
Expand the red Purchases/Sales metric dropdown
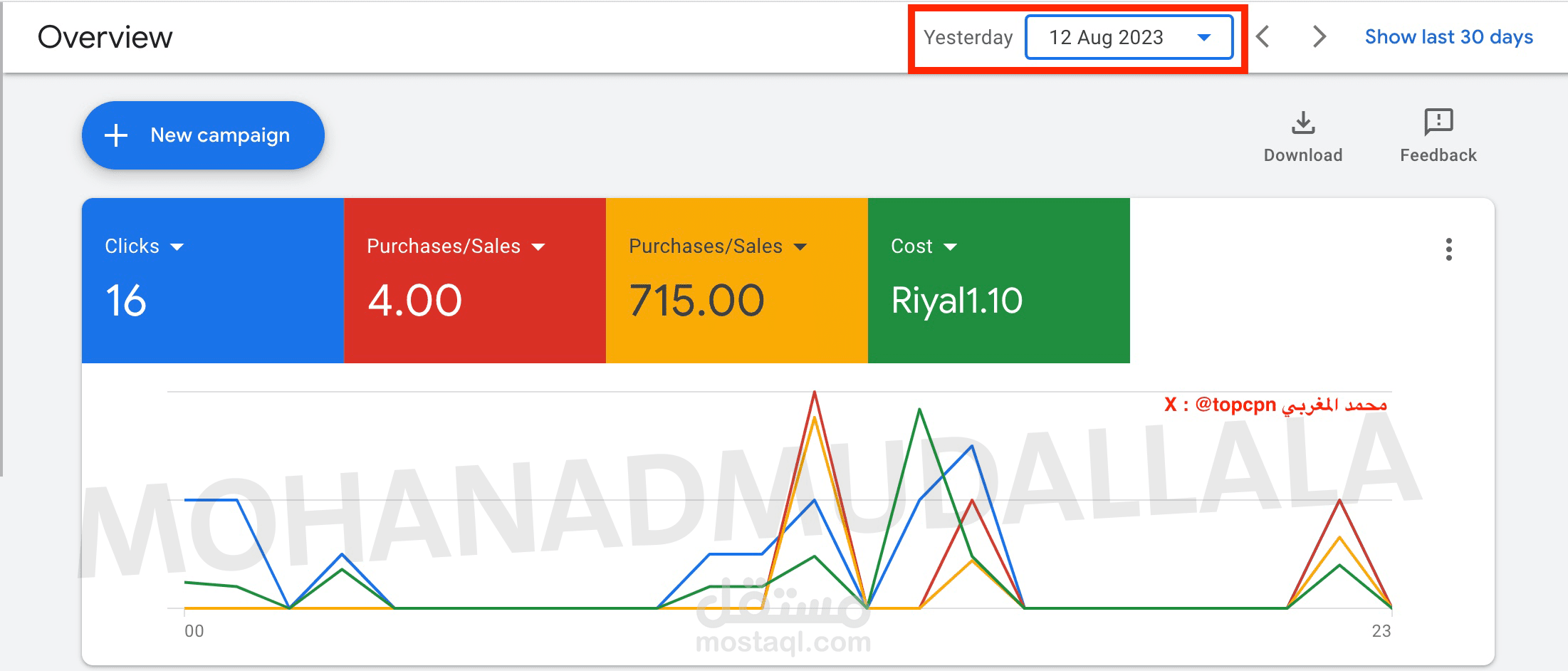pyautogui.click(x=538, y=246)
